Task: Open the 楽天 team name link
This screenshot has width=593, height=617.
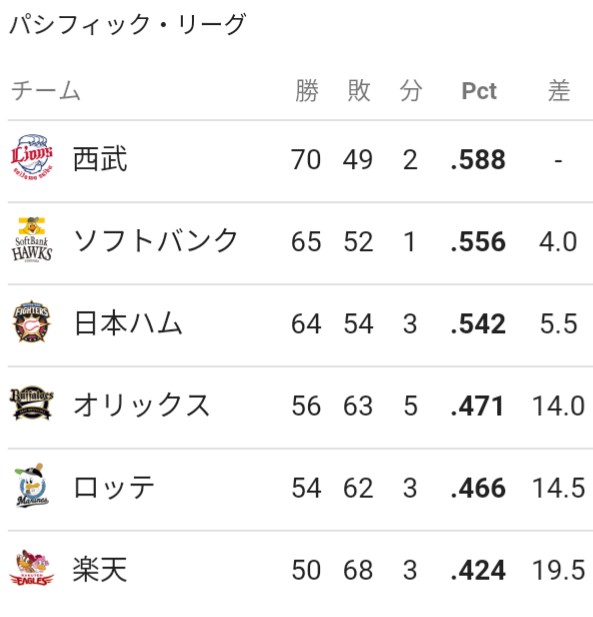Action: coord(100,569)
